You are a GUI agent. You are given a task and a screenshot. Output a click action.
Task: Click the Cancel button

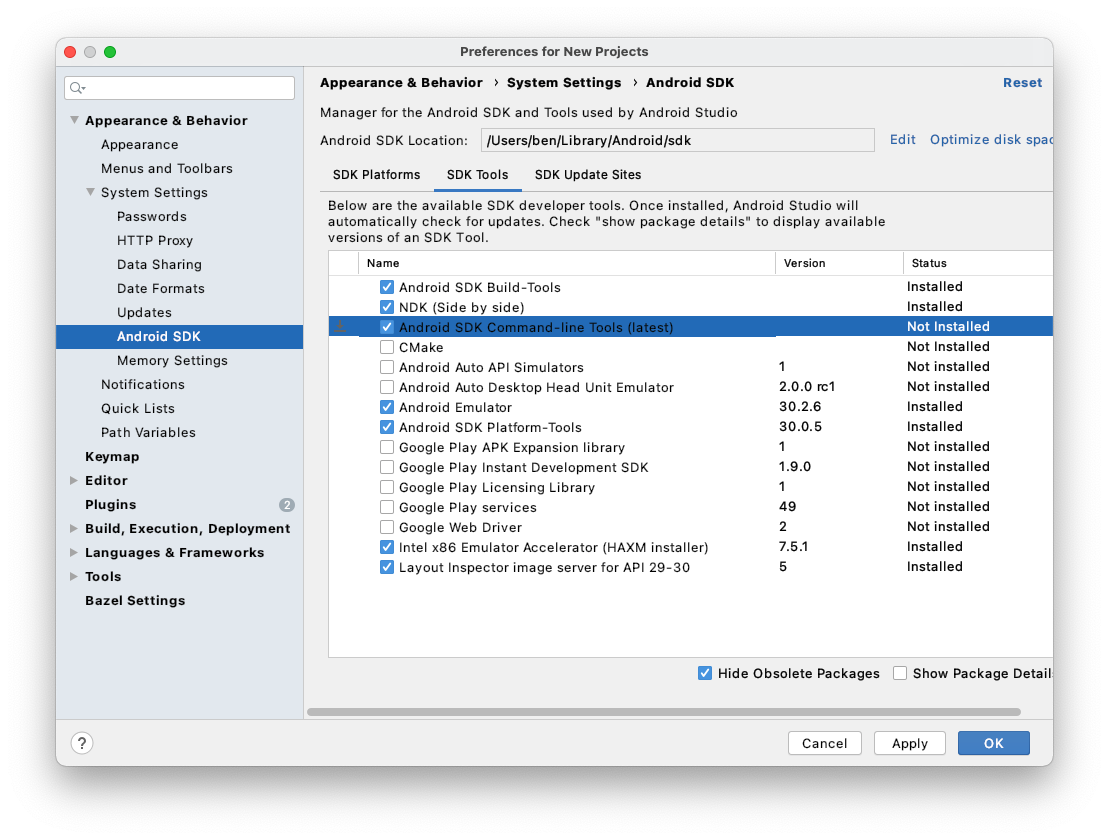coord(825,743)
